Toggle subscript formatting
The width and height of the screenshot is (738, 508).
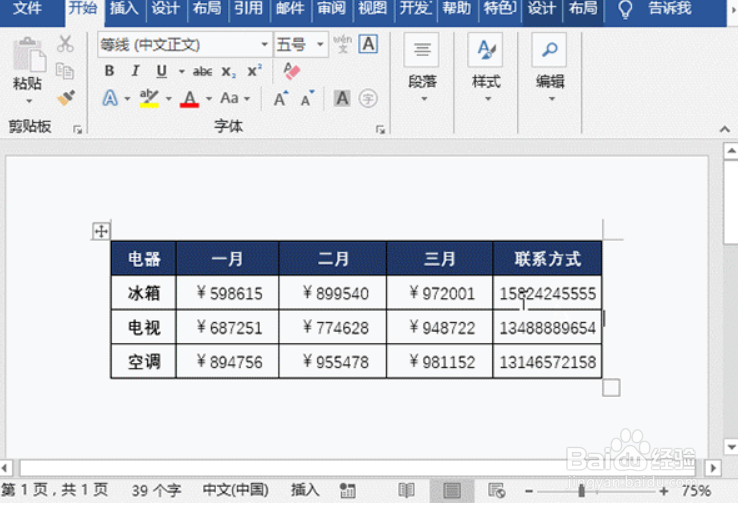click(x=229, y=72)
